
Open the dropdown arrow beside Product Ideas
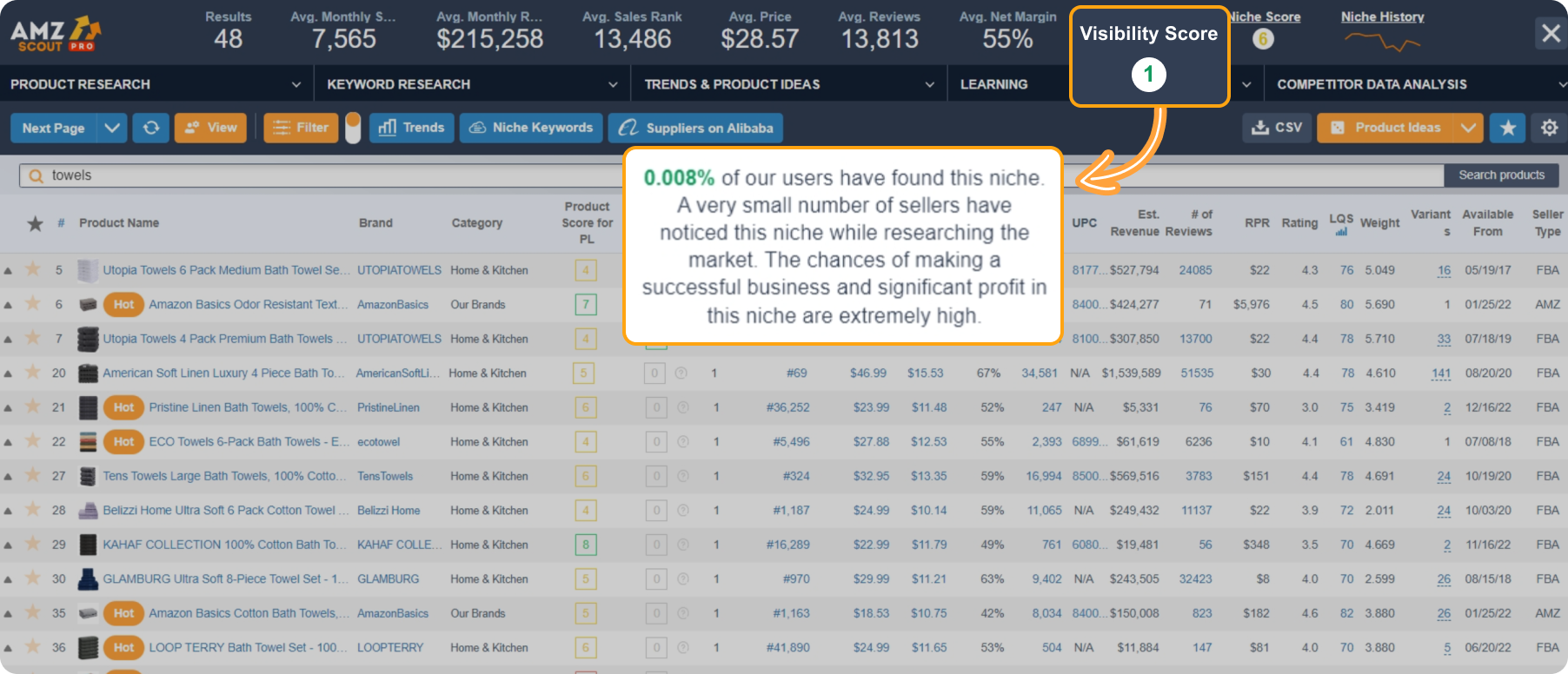(1468, 128)
